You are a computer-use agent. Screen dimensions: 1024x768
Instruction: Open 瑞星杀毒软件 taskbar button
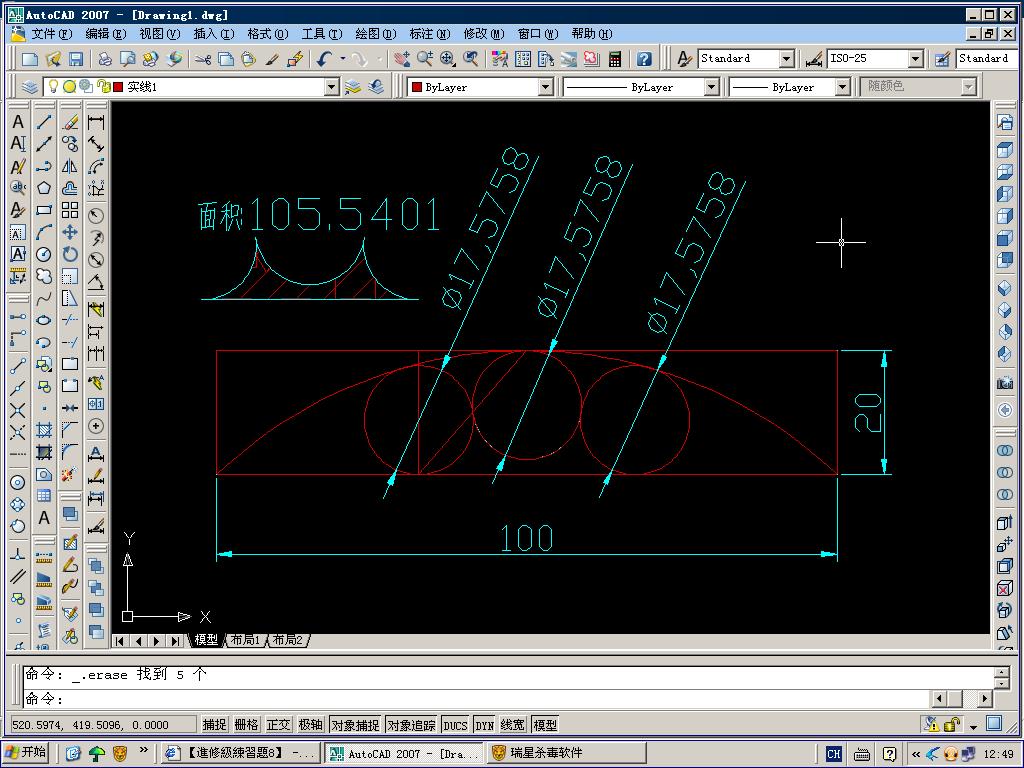tap(566, 754)
